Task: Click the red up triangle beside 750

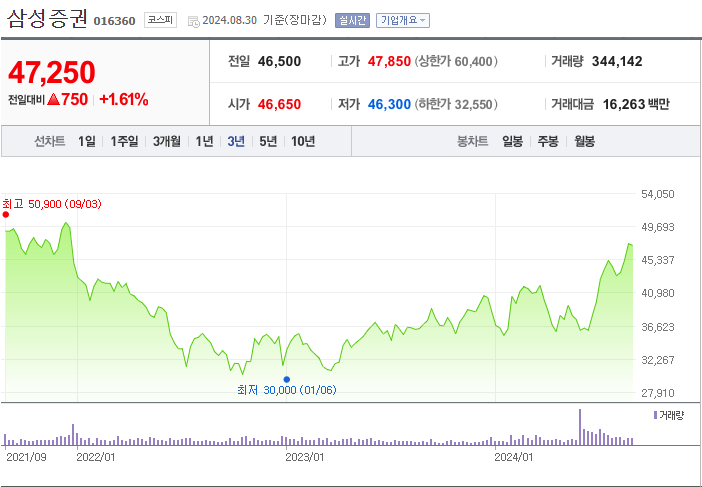Action: click(53, 99)
